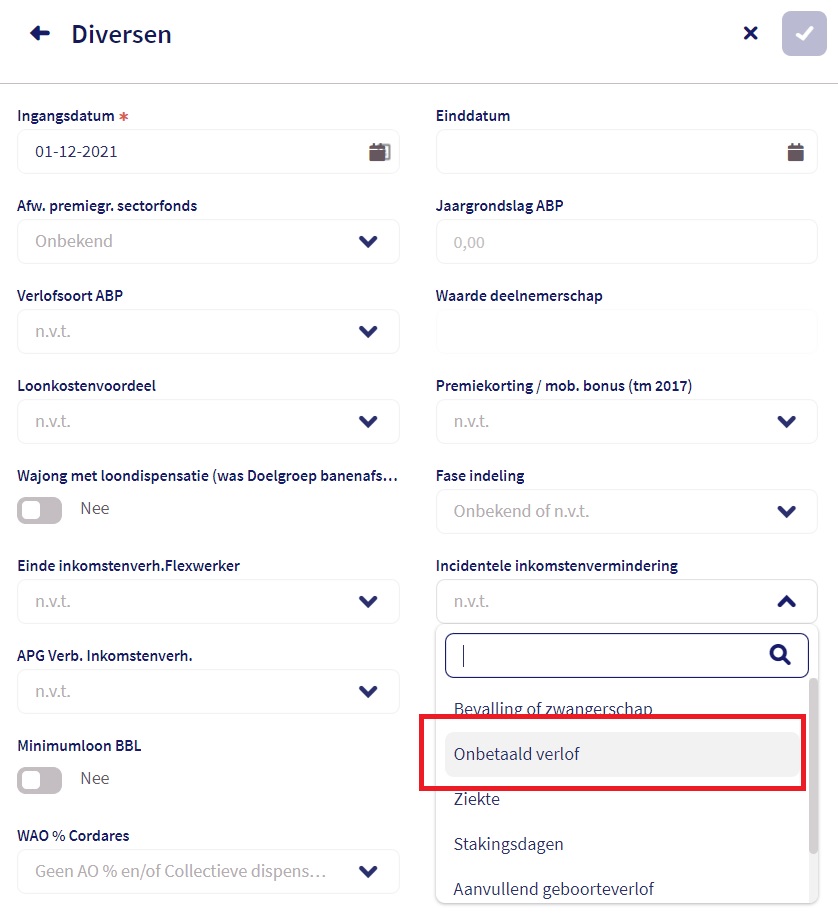
Task: Open the Premiekorting / mob. bonus dropdown
Action: click(x=786, y=422)
